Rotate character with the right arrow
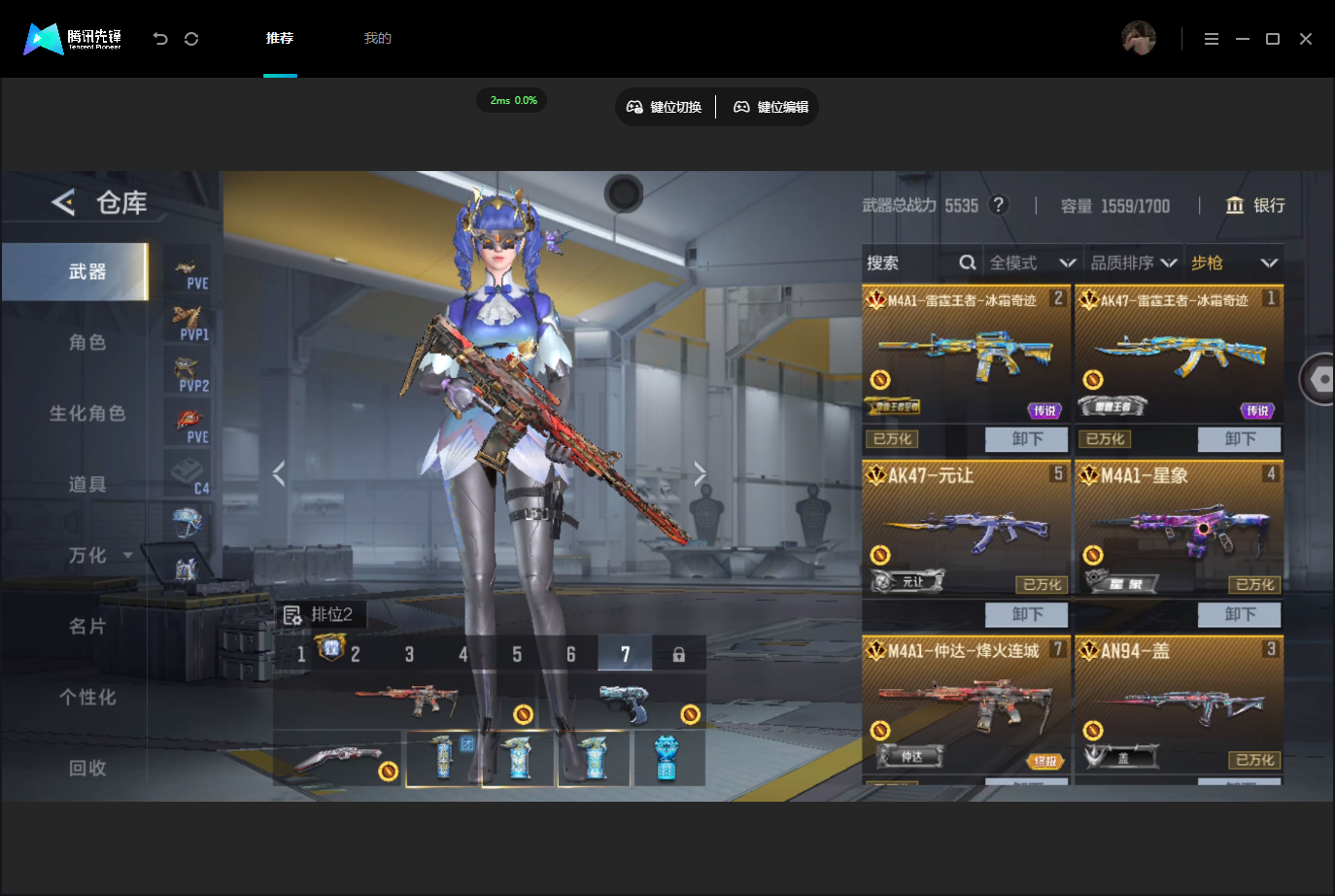Viewport: 1335px width, 896px height. [x=700, y=473]
